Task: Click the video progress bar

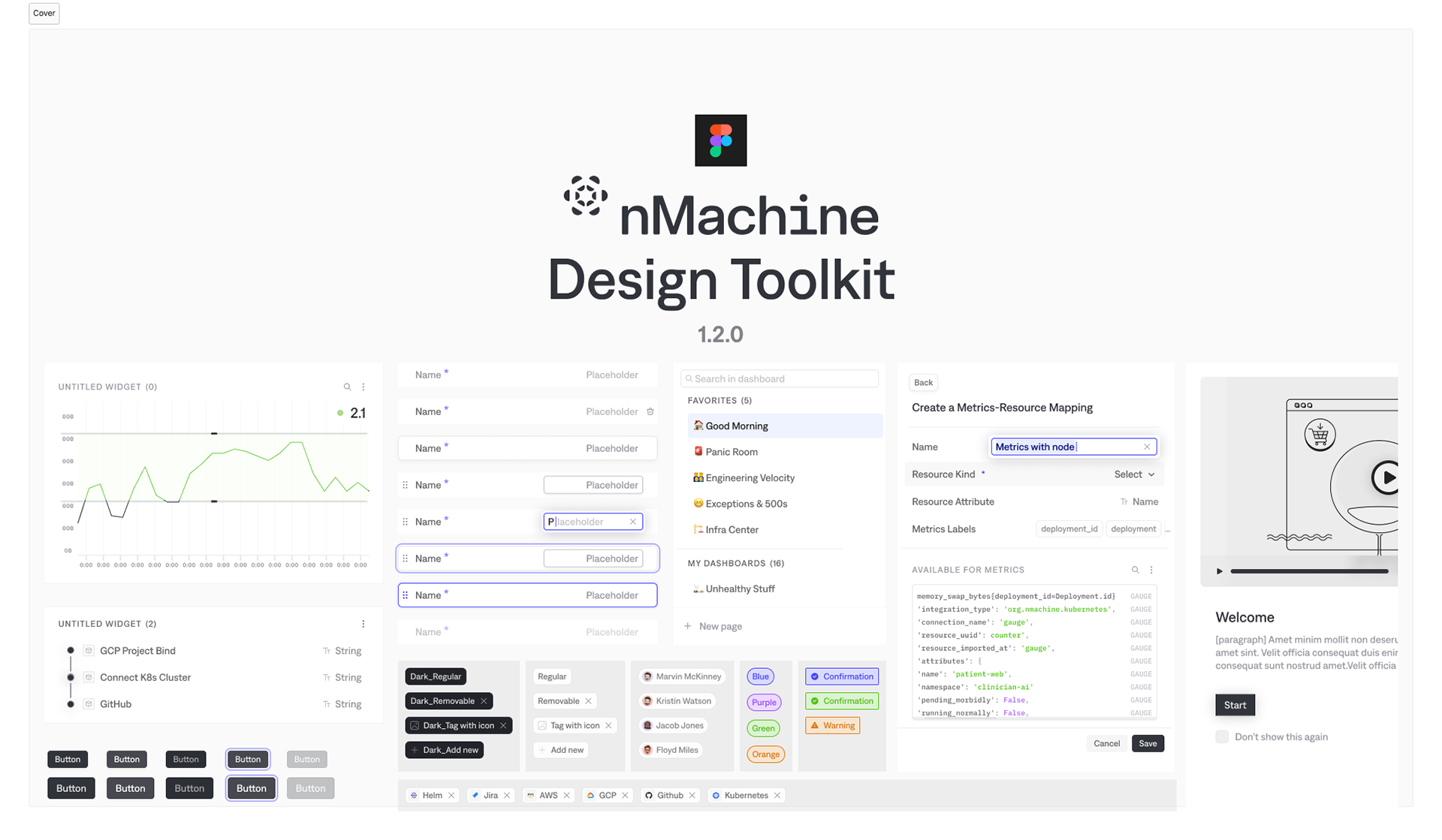Action: tap(1308, 571)
